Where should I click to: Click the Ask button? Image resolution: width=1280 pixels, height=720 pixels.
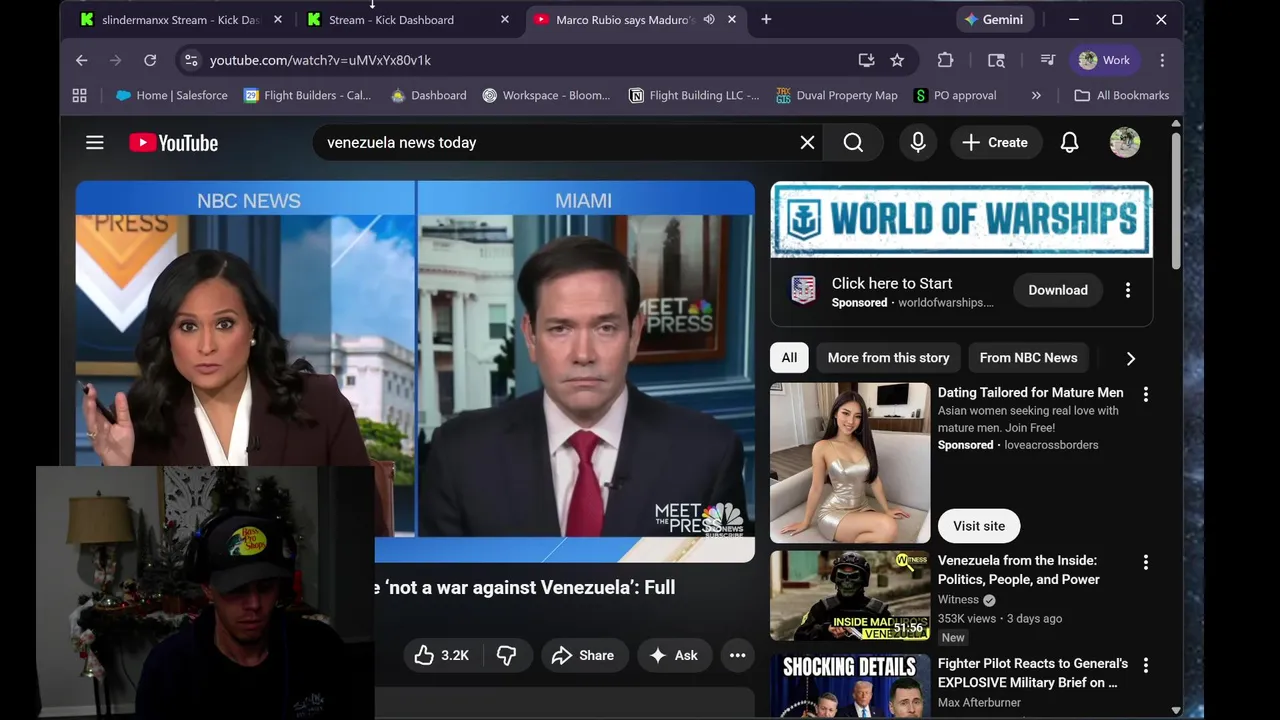click(x=674, y=655)
